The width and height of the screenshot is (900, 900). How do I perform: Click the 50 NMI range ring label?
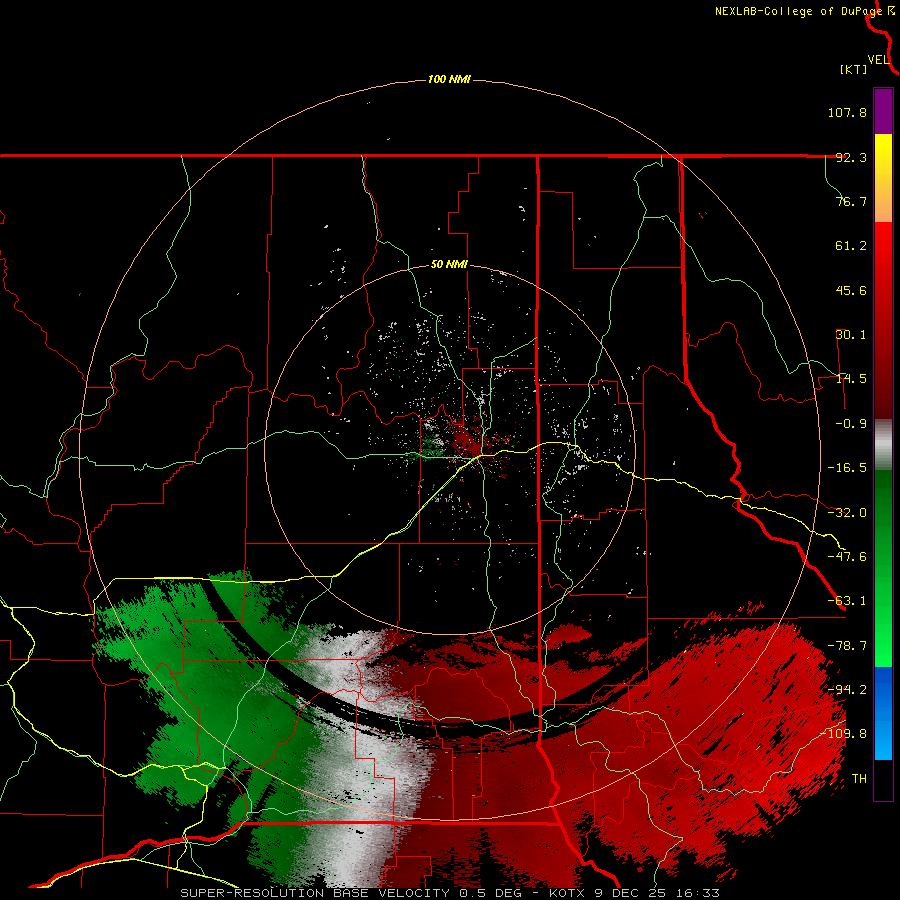coord(449,265)
